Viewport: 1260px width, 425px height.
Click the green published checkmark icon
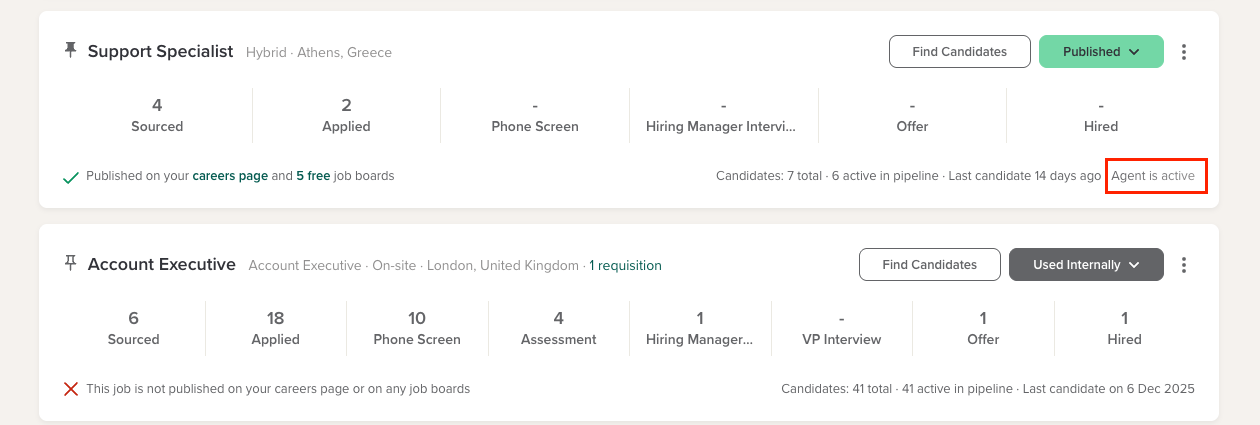coord(71,178)
